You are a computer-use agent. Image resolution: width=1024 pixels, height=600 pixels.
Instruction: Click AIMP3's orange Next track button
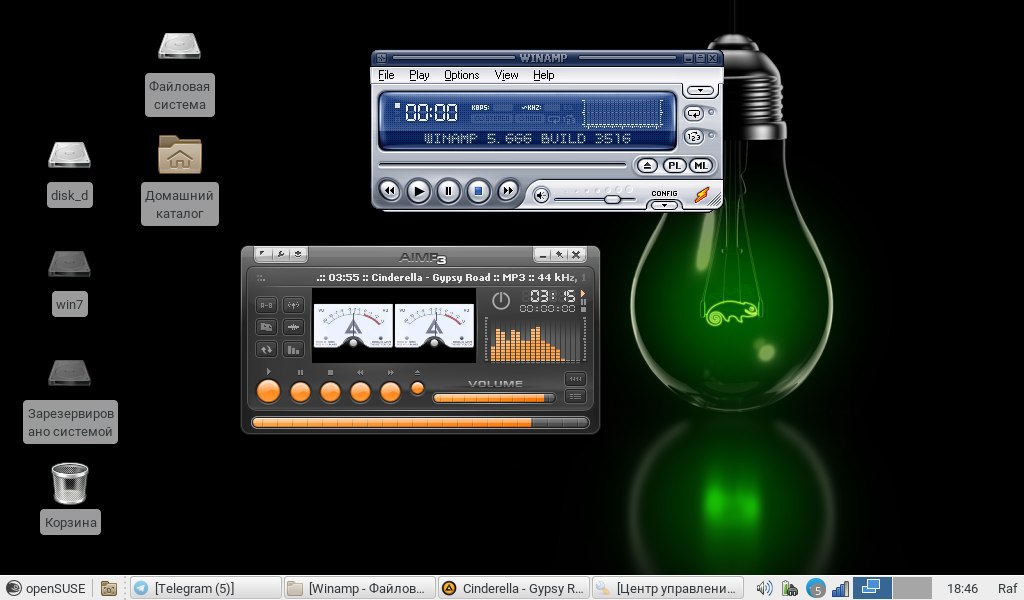click(390, 392)
